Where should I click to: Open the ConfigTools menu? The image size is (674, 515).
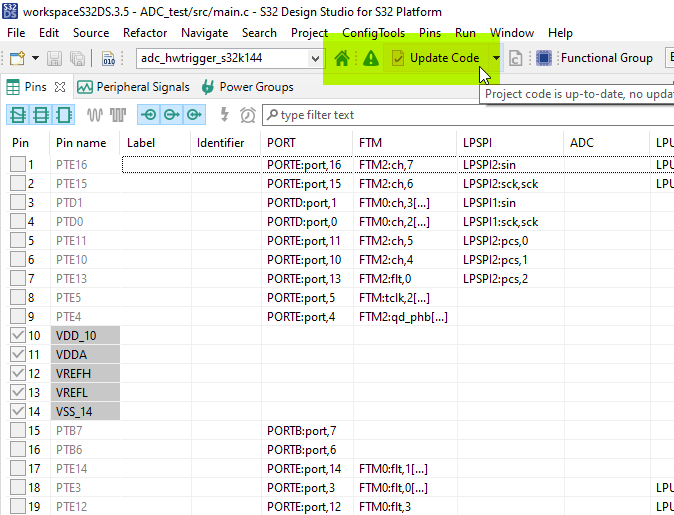pyautogui.click(x=373, y=33)
